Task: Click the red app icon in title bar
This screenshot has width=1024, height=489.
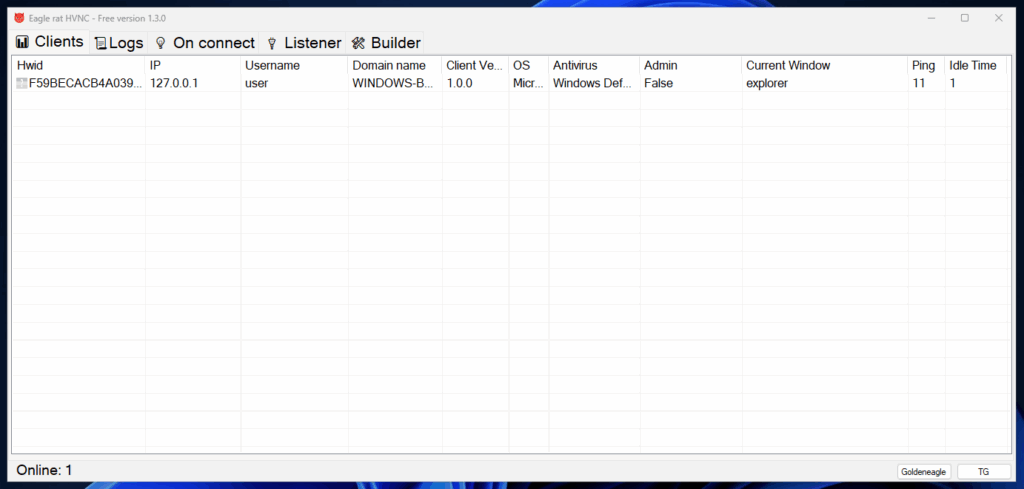Action: pyautogui.click(x=19, y=18)
